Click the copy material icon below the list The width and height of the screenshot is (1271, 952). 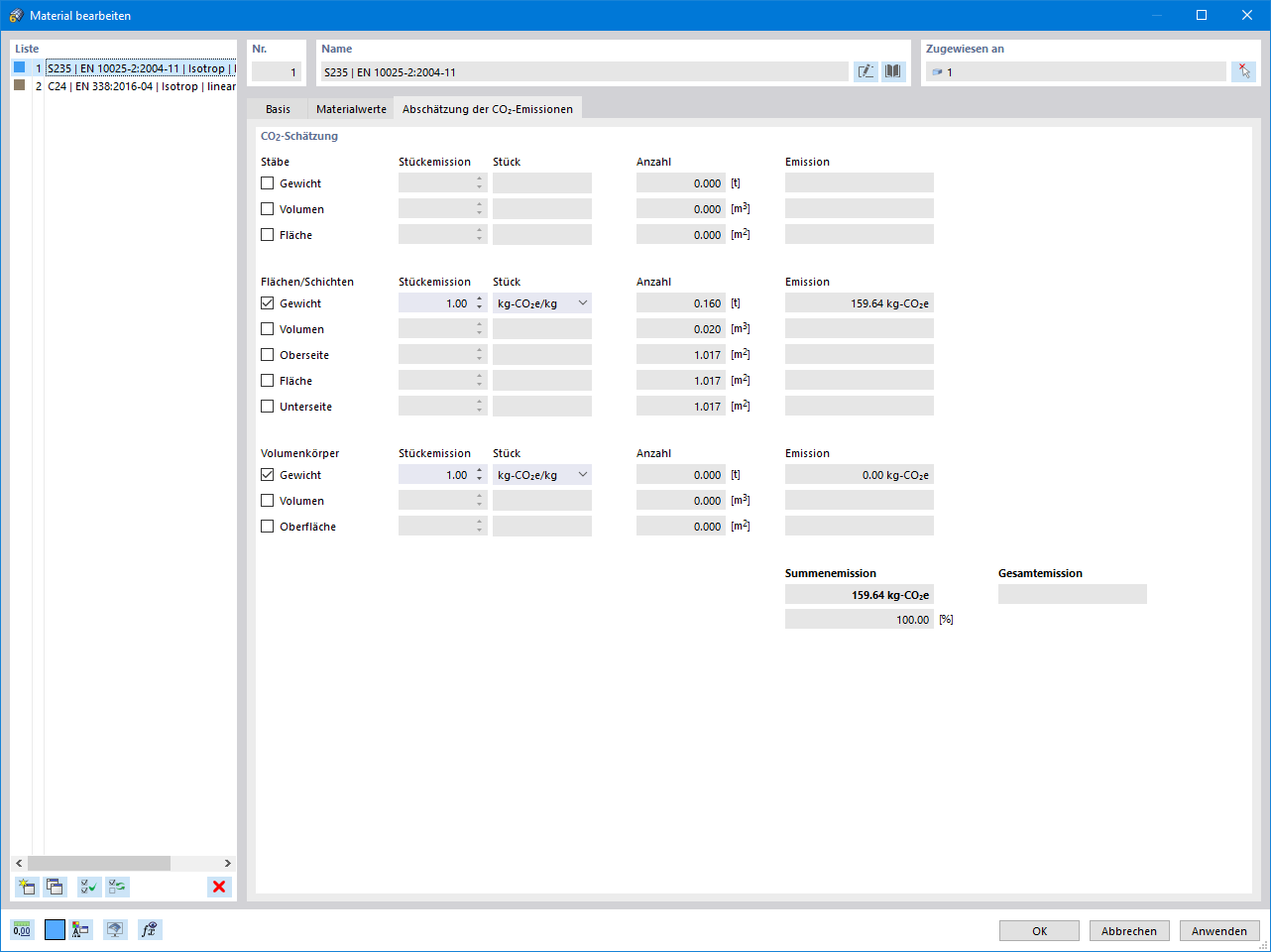(x=55, y=887)
